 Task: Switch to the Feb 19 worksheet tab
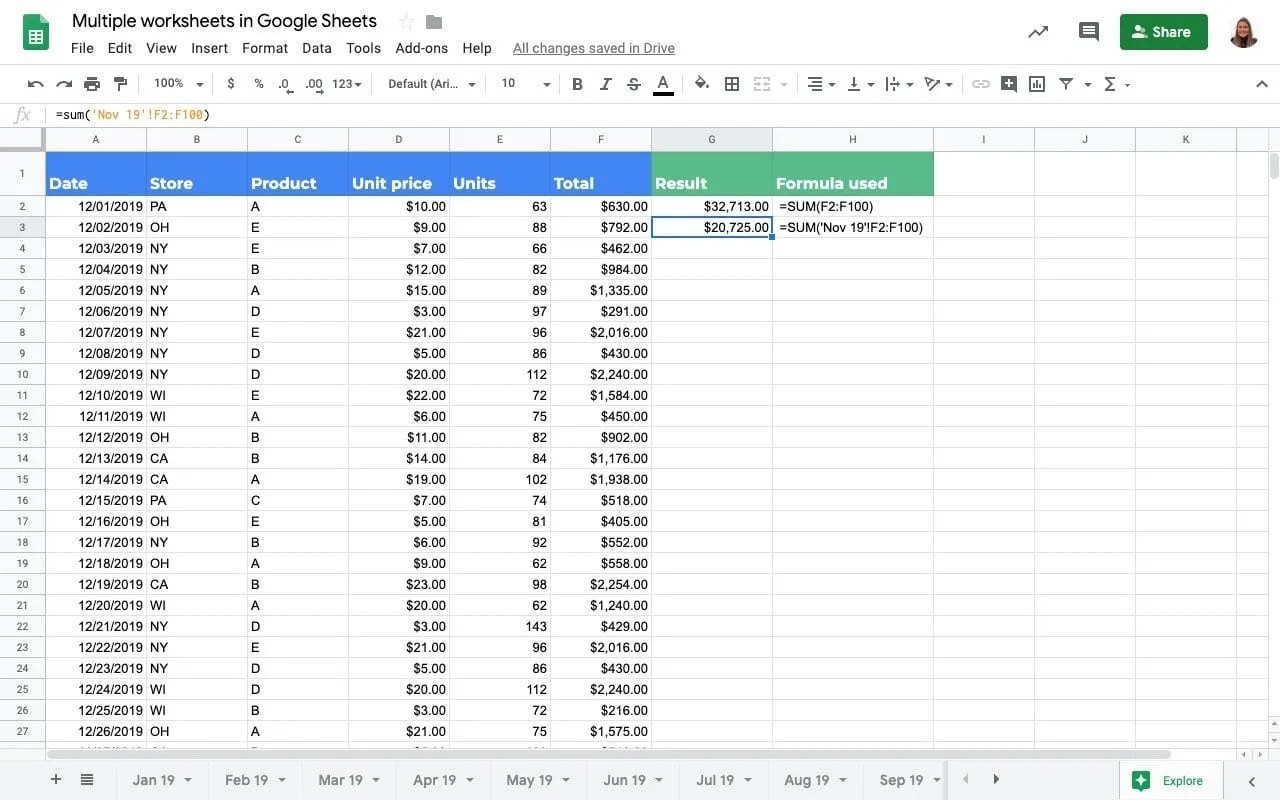click(x=248, y=779)
